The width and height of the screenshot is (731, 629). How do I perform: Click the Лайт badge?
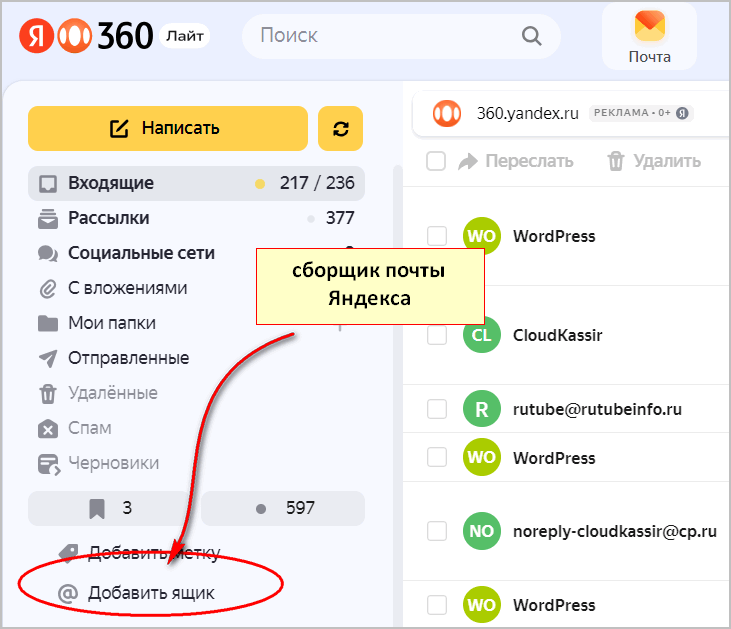(x=185, y=36)
